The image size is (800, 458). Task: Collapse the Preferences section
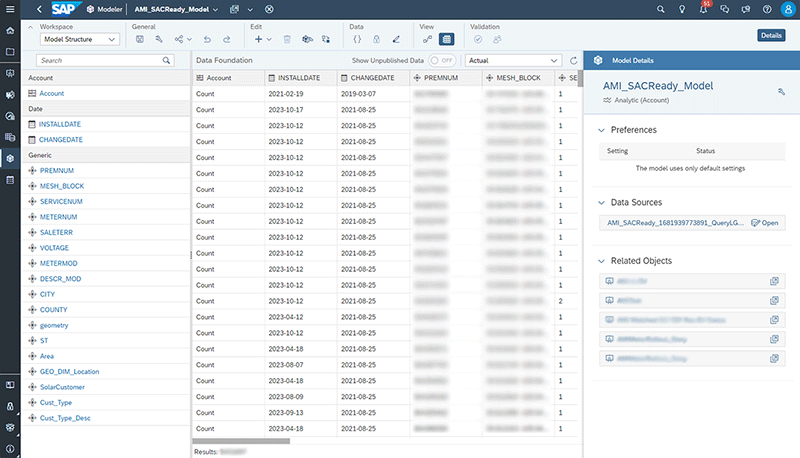(600, 130)
